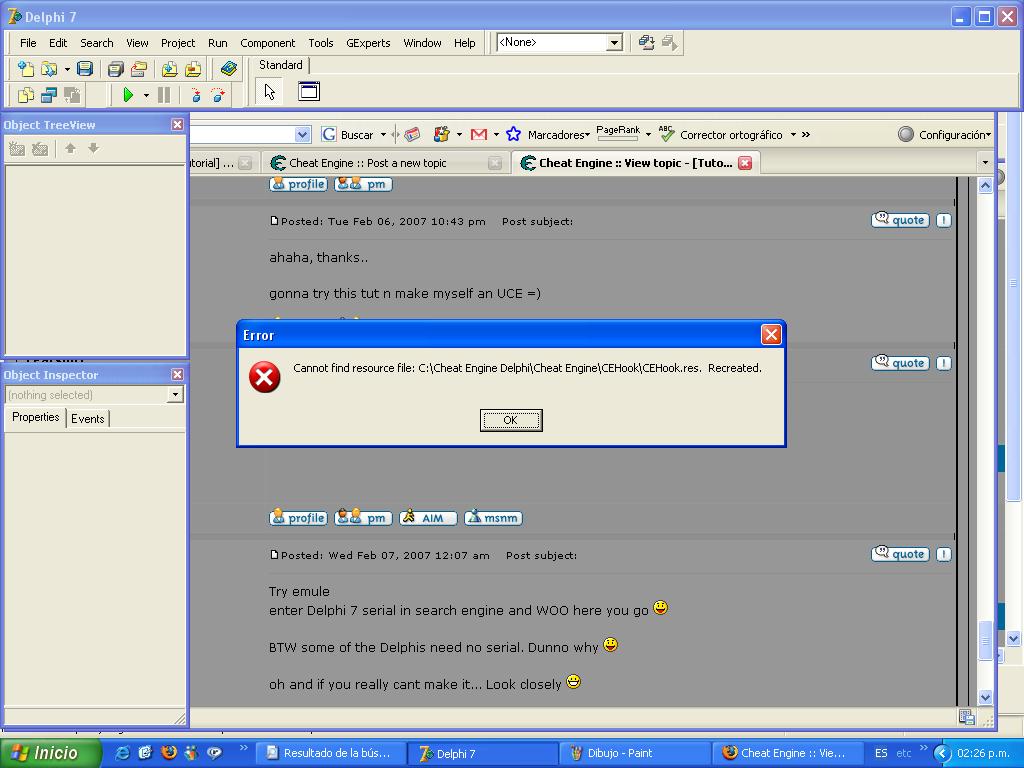
Task: Expand Corrector ortográfico dropdown arrow
Action: [793, 135]
